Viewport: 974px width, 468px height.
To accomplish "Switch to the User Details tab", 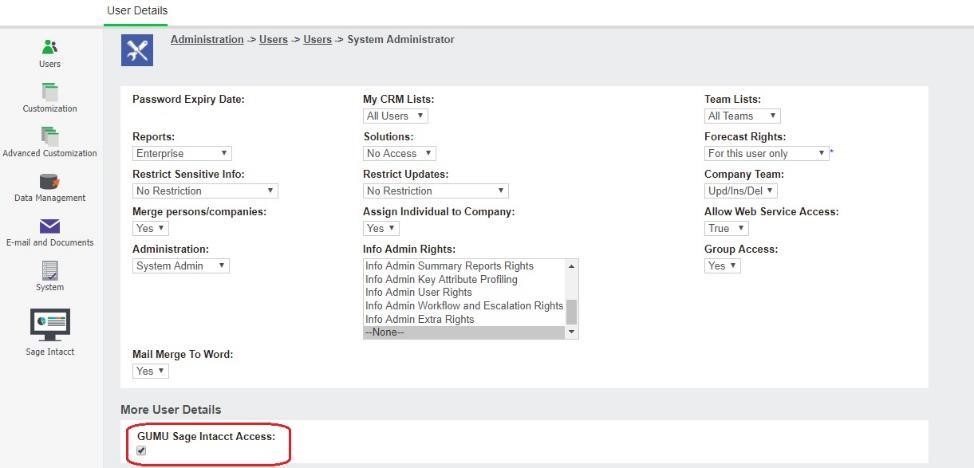I will pos(137,10).
